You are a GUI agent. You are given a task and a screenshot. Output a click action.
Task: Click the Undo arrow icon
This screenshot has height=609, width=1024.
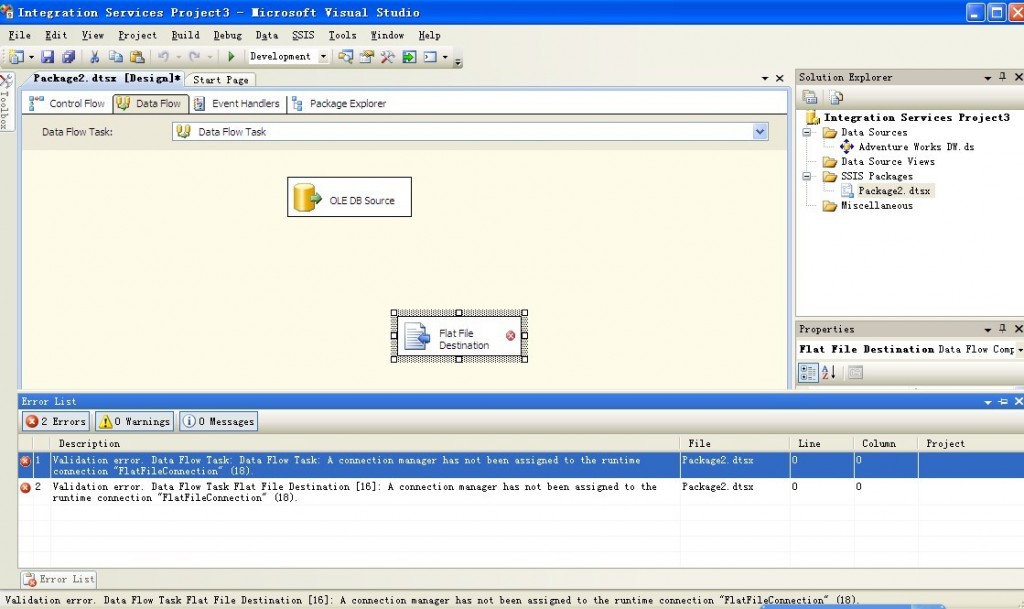click(163, 57)
